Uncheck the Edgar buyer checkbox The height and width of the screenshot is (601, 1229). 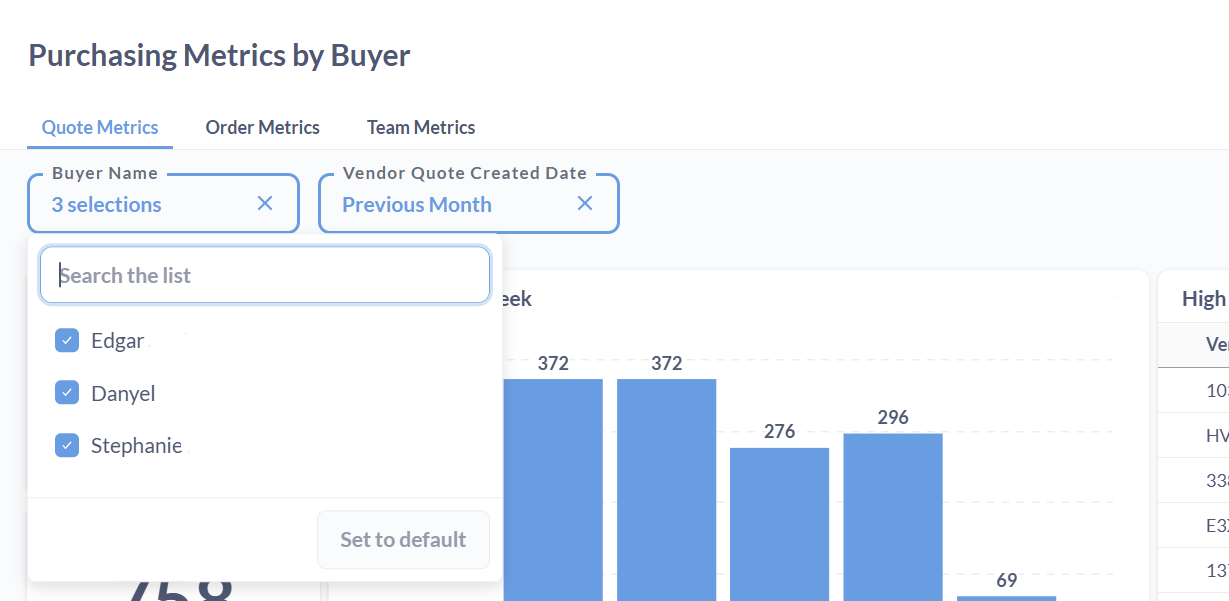click(x=67, y=340)
